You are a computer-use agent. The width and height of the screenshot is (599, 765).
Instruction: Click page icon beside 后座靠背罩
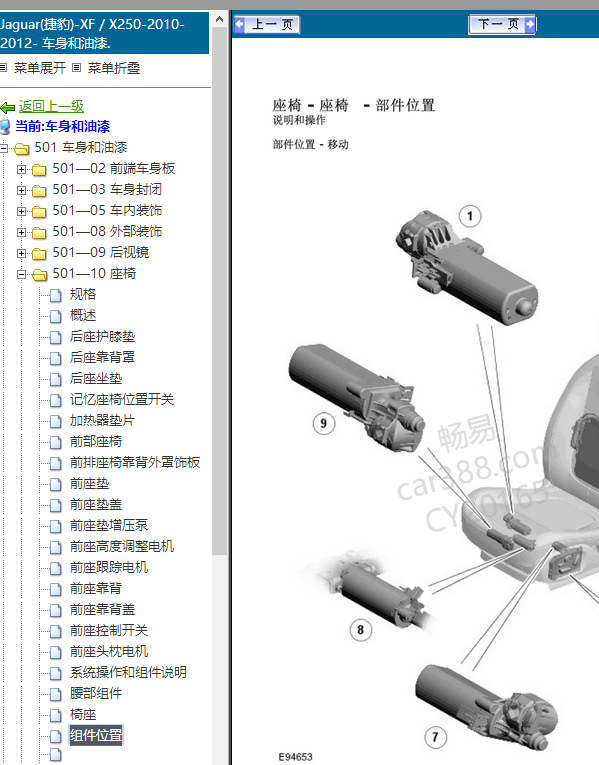click(56, 359)
